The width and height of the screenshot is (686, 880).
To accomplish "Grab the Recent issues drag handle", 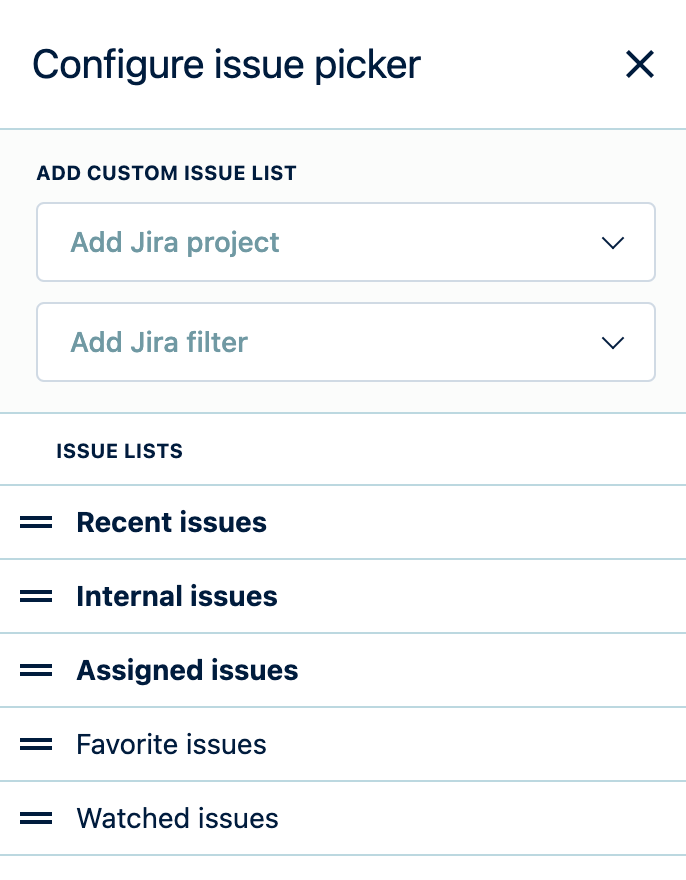I will tap(36, 522).
